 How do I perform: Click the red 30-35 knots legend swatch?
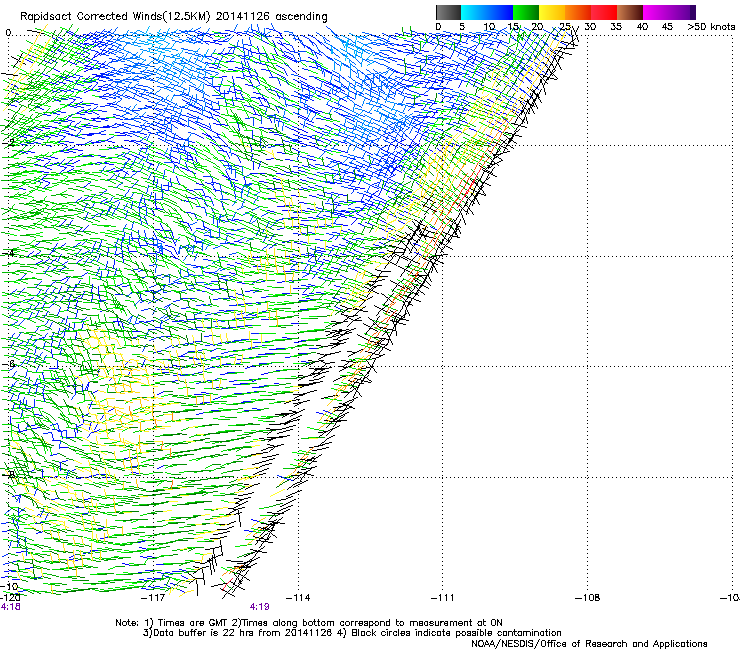click(604, 12)
